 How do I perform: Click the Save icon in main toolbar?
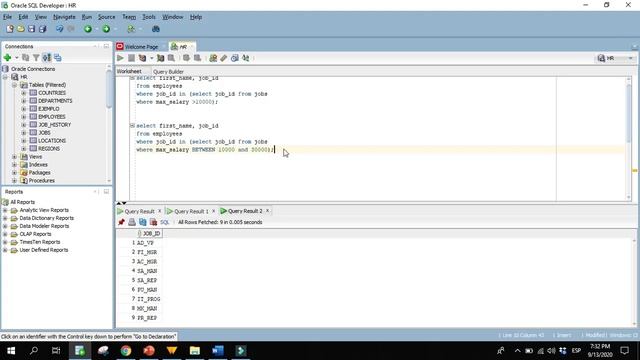[31, 29]
